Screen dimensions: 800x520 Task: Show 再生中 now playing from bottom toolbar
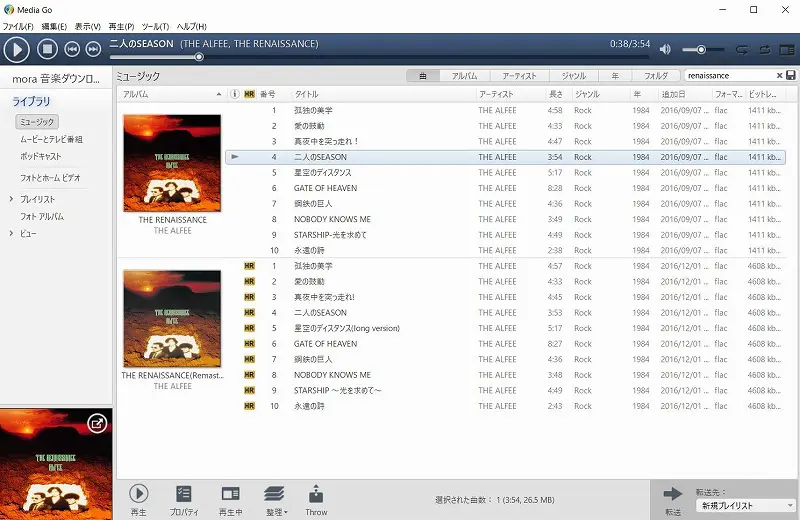click(231, 500)
